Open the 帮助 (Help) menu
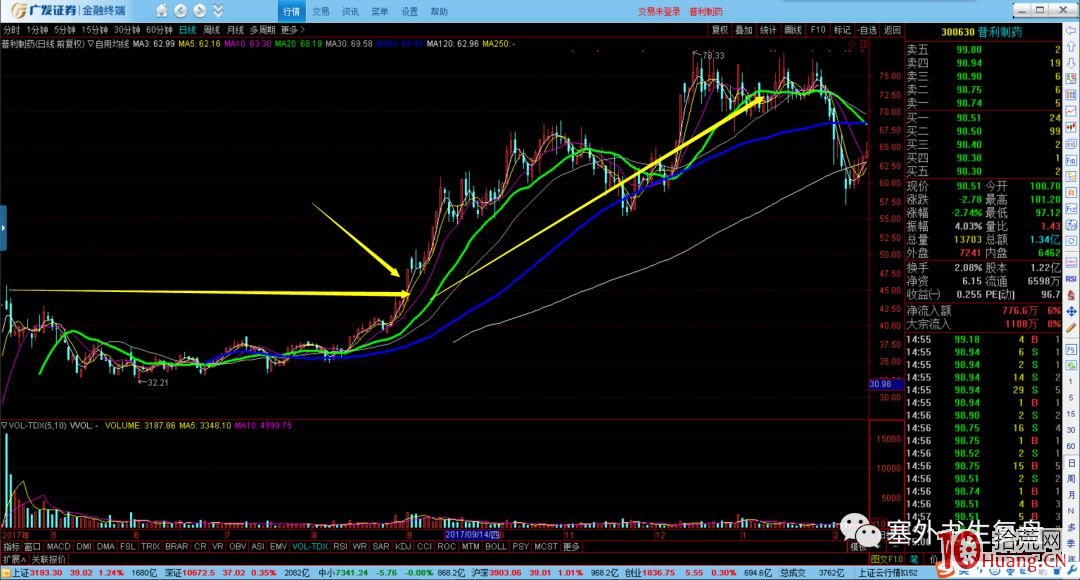This screenshot has height=580, width=1080. pyautogui.click(x=439, y=11)
